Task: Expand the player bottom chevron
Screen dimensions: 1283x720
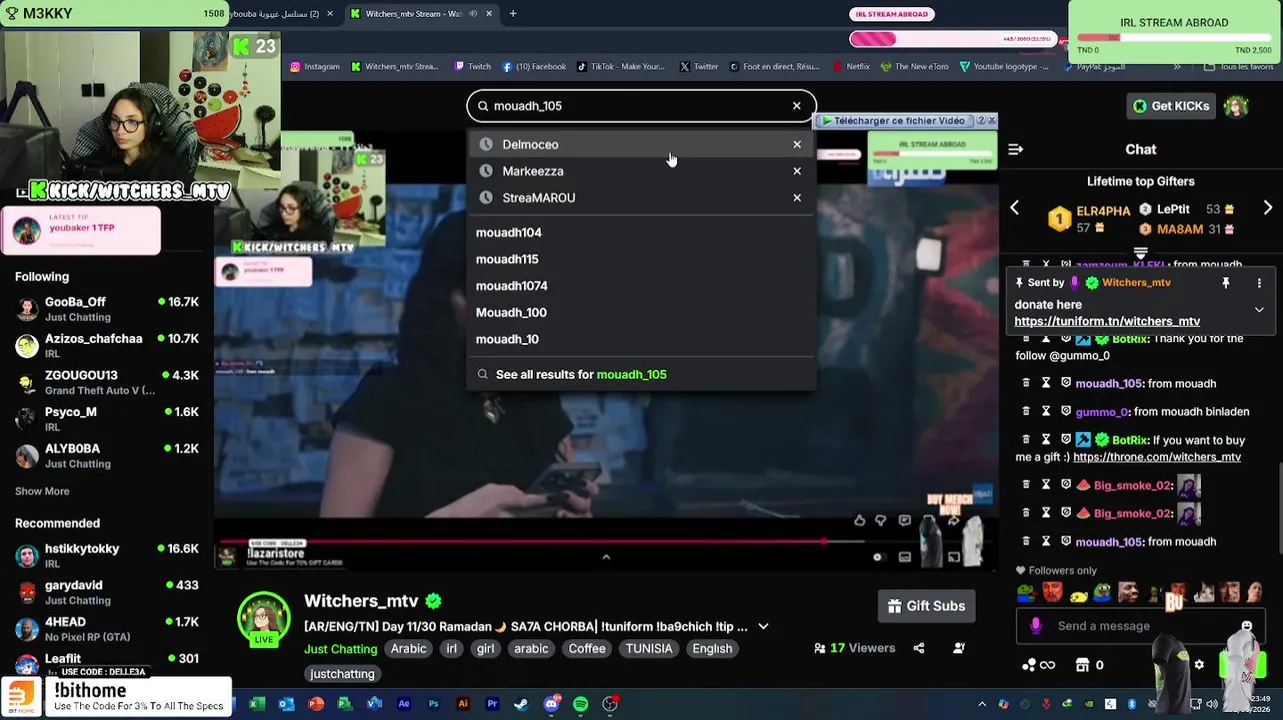Action: (x=605, y=557)
